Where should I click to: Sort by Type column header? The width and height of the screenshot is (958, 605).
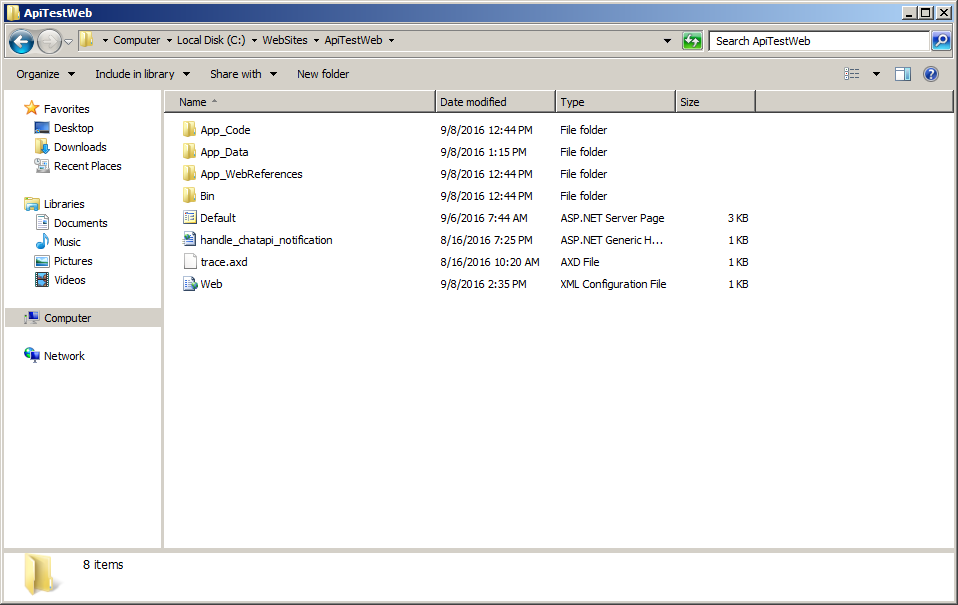(615, 102)
